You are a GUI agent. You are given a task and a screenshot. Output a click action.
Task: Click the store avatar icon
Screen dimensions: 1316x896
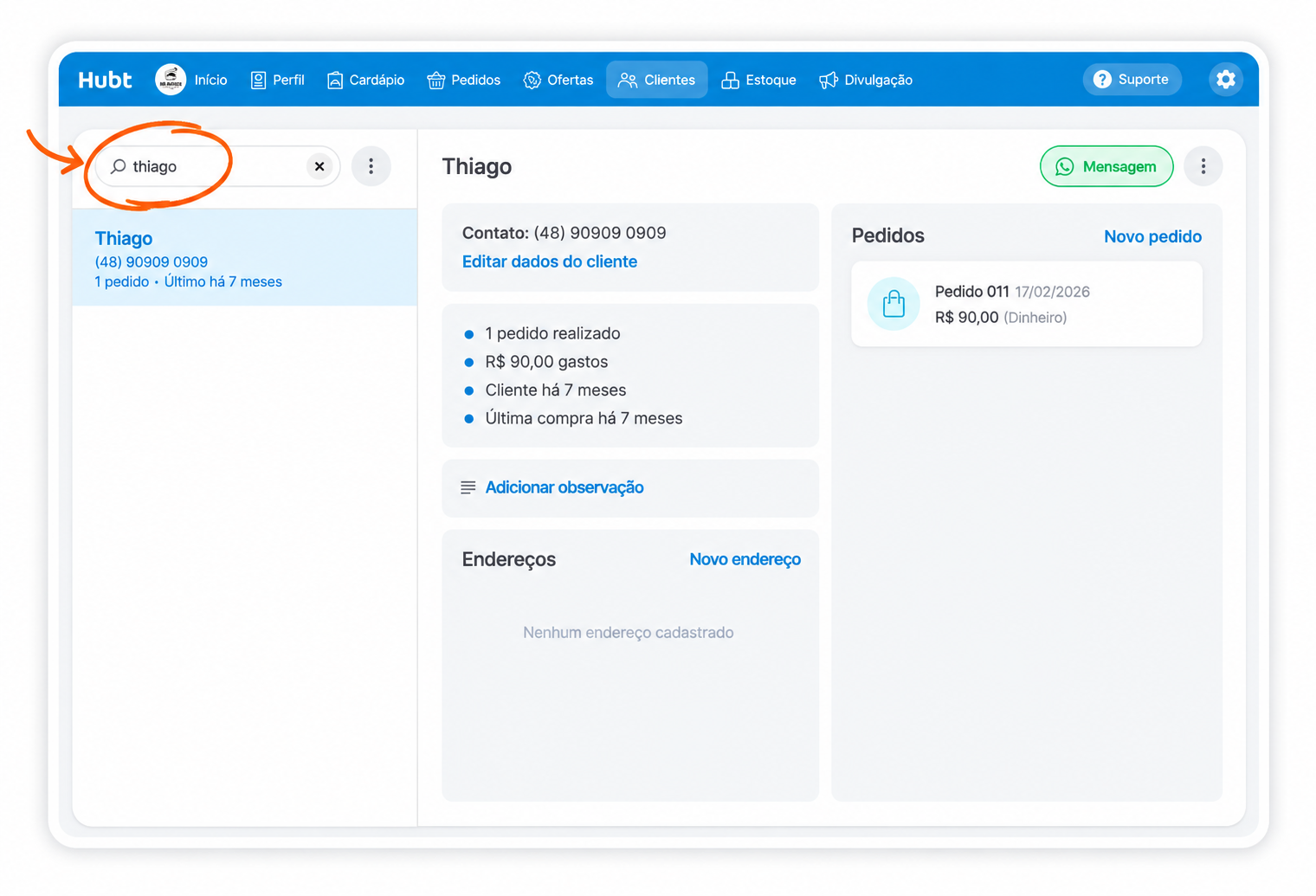click(x=171, y=80)
